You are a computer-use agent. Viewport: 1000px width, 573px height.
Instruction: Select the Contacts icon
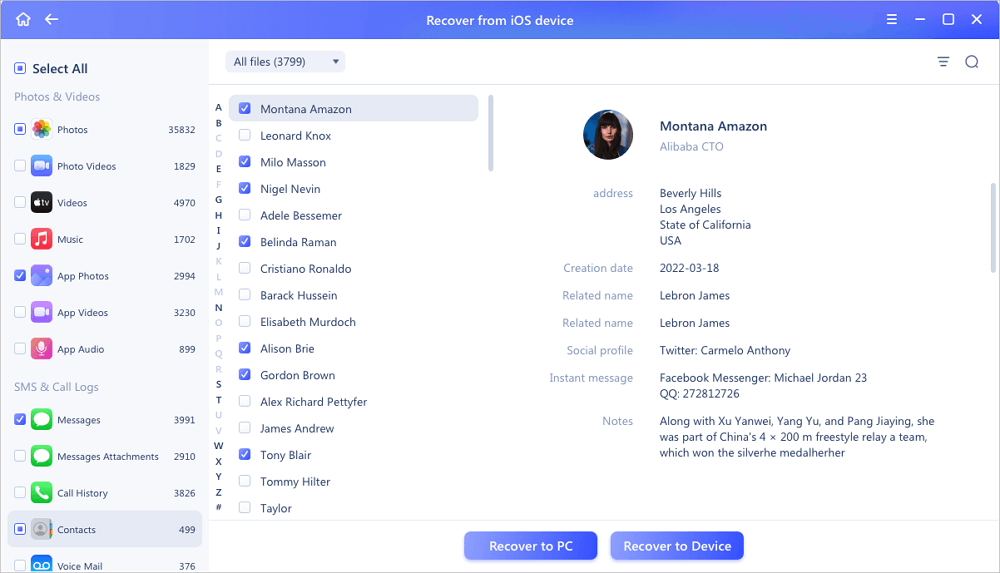(41, 529)
